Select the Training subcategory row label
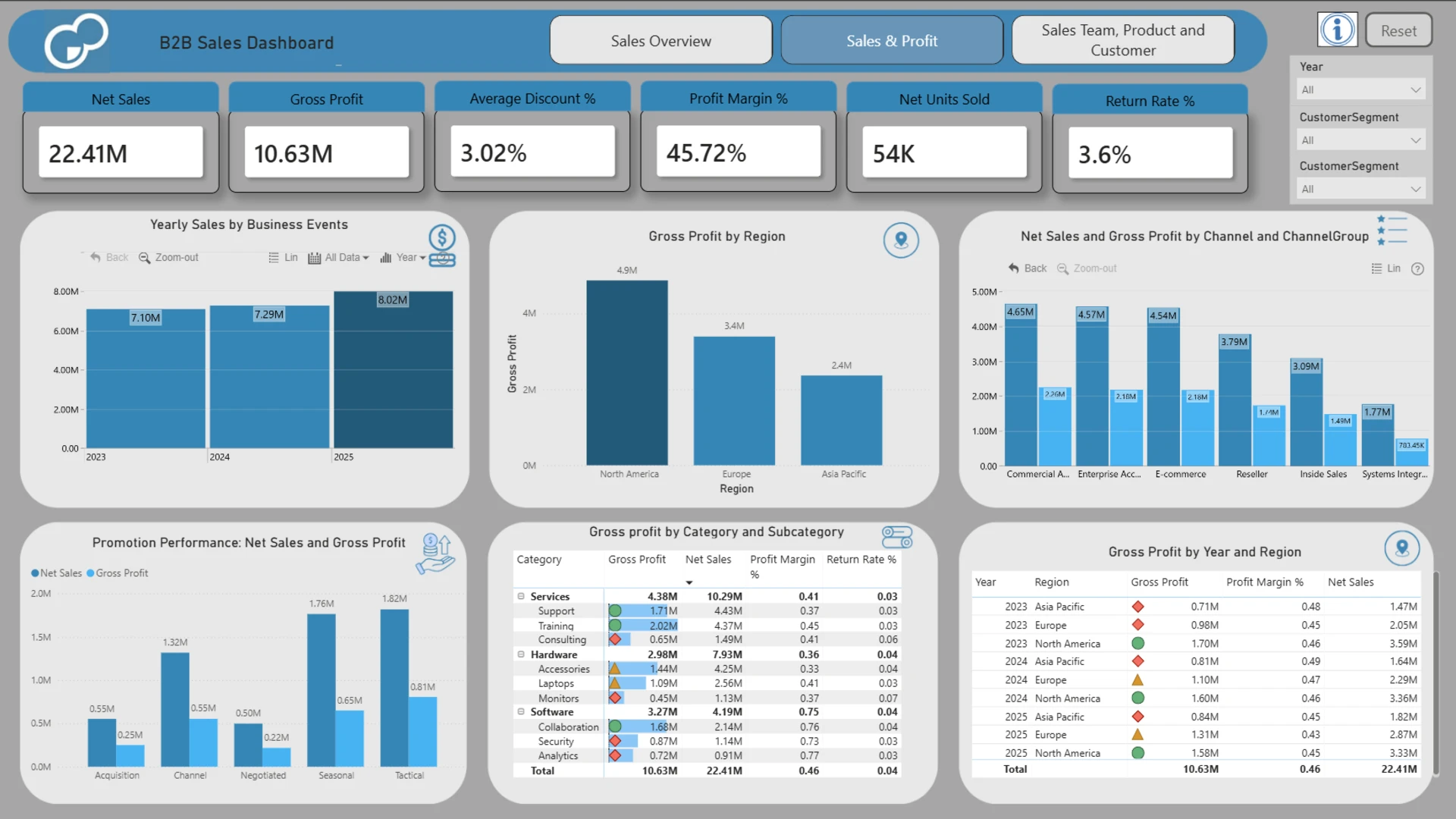1456x819 pixels. [556, 626]
